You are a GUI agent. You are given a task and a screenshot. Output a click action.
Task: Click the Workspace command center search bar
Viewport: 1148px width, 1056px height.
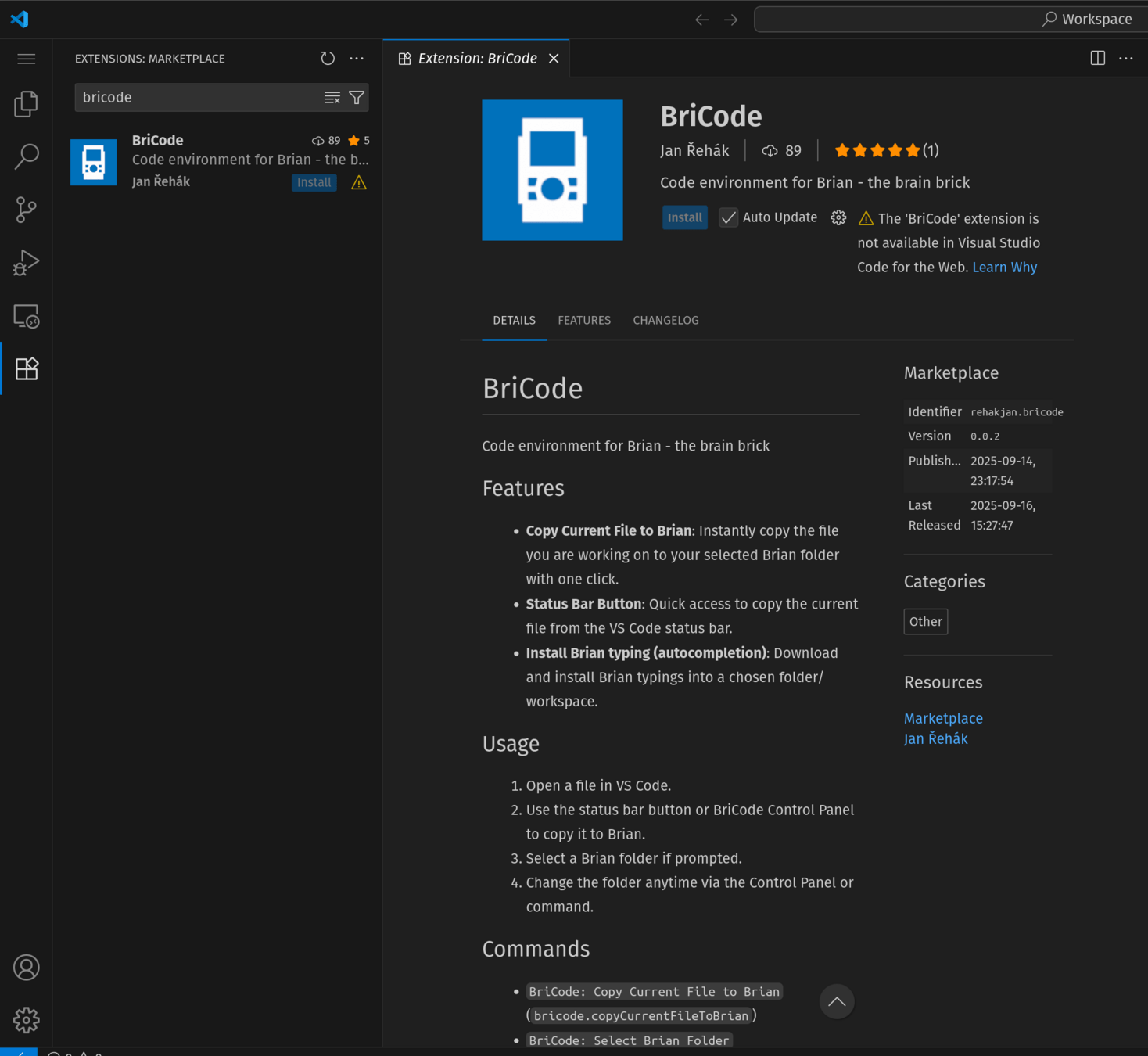coord(950,20)
